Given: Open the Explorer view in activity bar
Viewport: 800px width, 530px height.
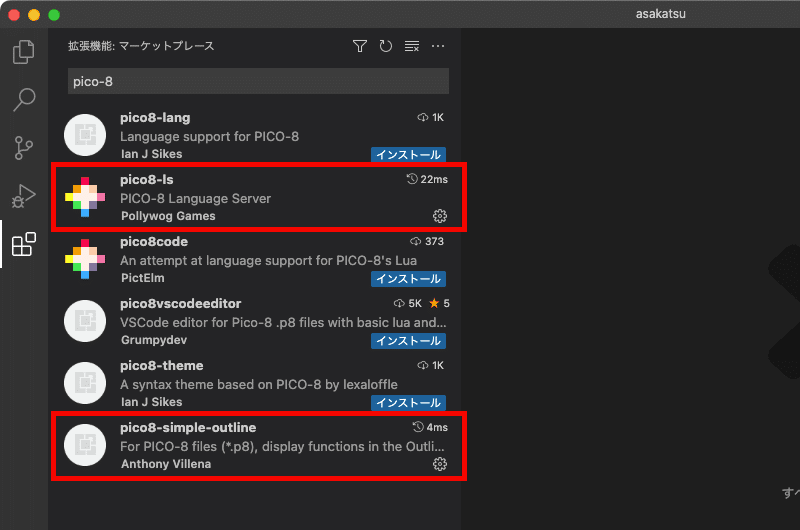Looking at the screenshot, I should pyautogui.click(x=23, y=52).
